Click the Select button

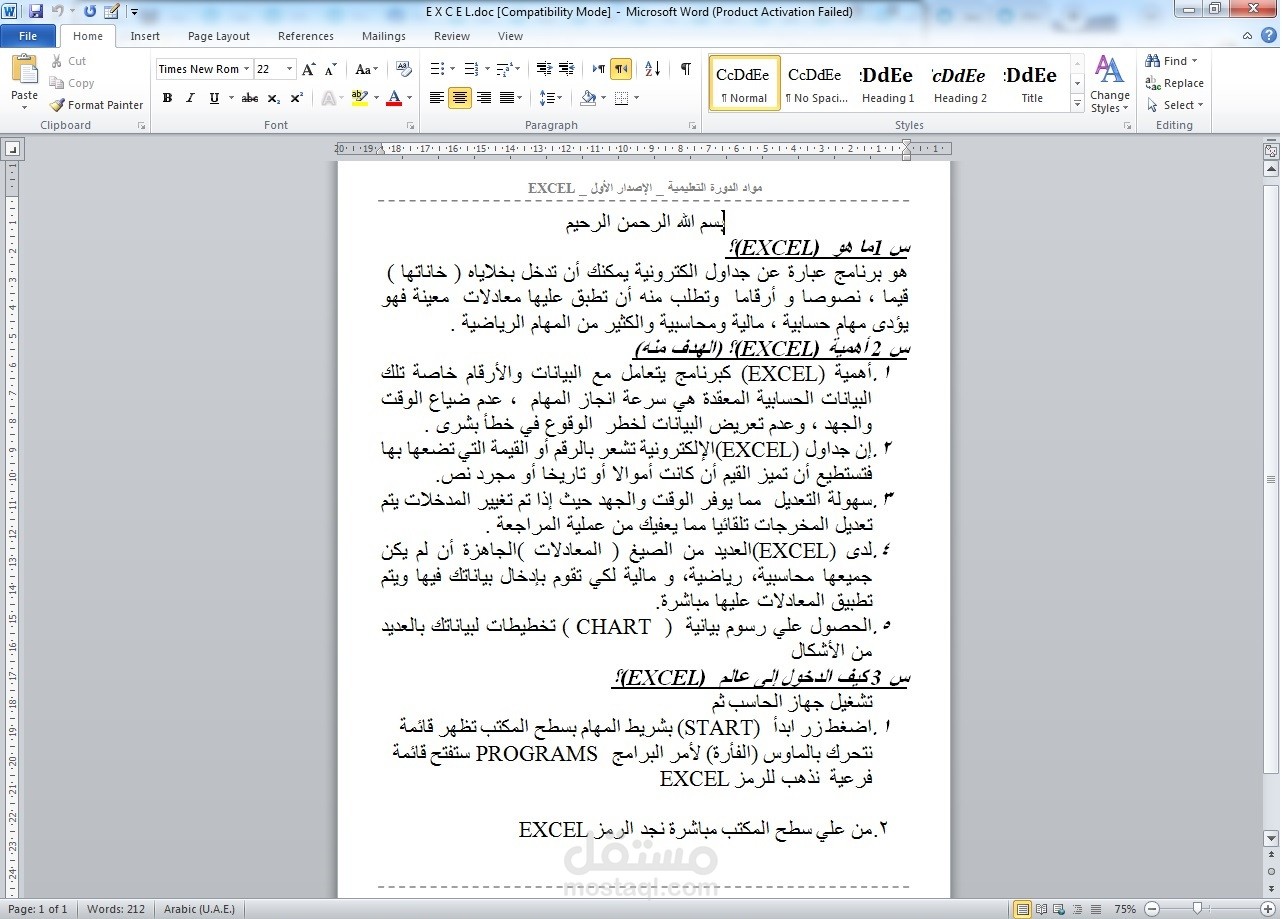[1175, 105]
